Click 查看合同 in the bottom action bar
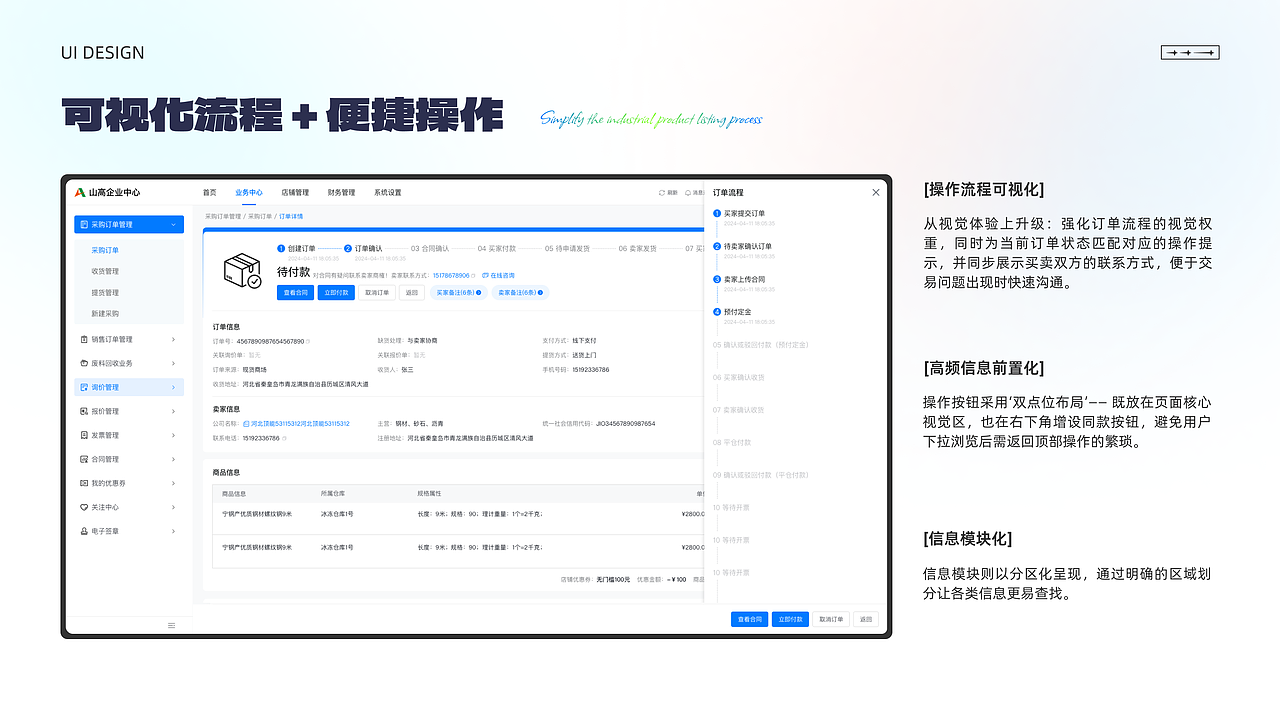1280x720 pixels. click(x=749, y=619)
